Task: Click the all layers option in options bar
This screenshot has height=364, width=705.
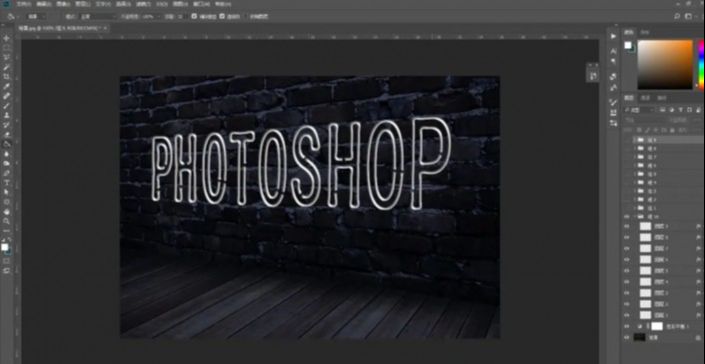Action: [259, 16]
